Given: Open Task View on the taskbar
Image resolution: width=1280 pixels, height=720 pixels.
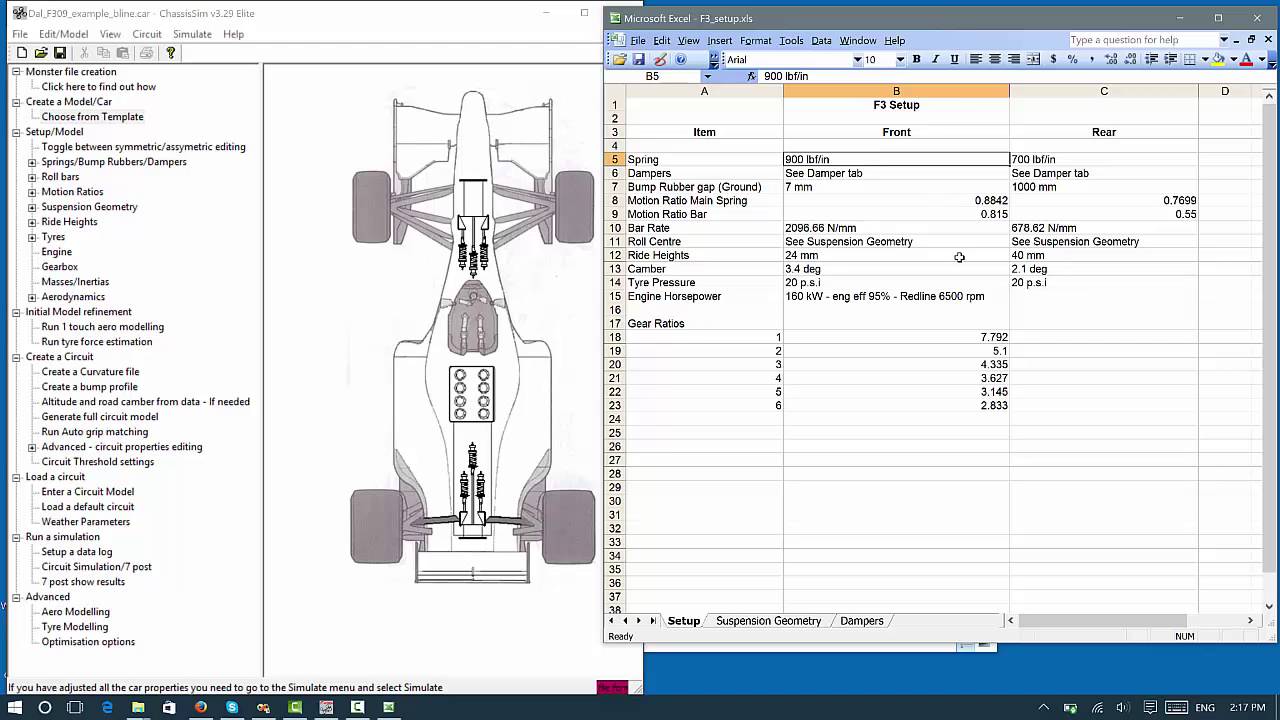Looking at the screenshot, I should point(75,707).
